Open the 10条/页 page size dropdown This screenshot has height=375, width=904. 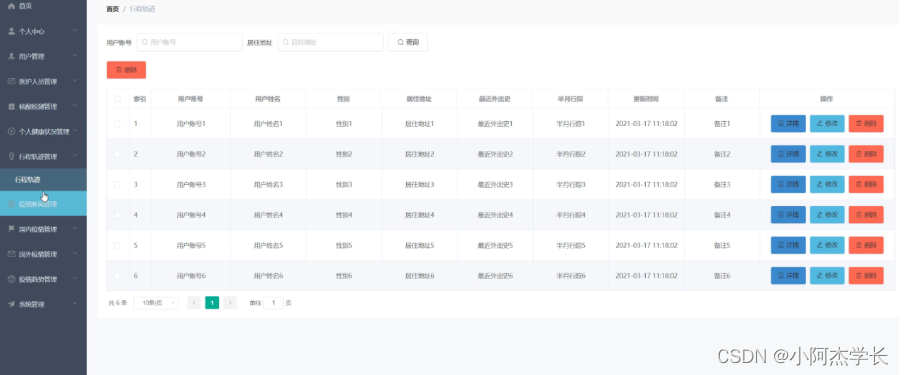tap(156, 303)
